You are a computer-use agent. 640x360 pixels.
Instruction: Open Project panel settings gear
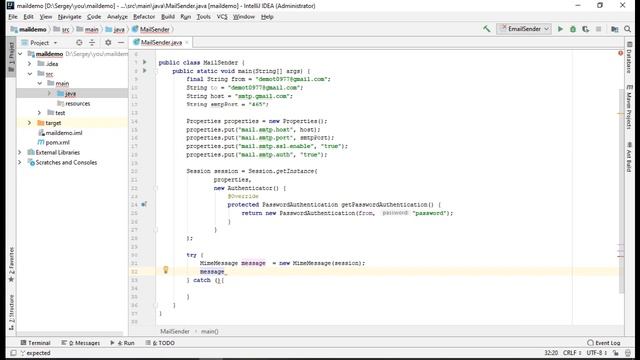point(108,42)
